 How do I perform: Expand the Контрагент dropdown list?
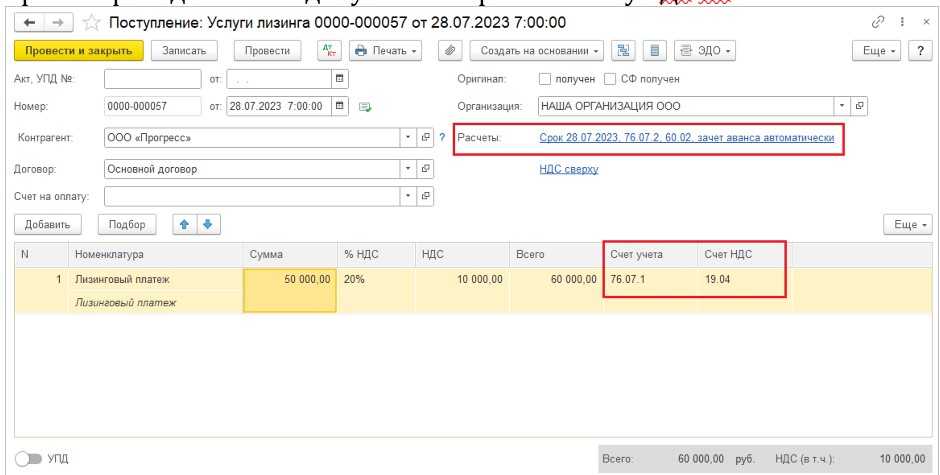point(408,138)
